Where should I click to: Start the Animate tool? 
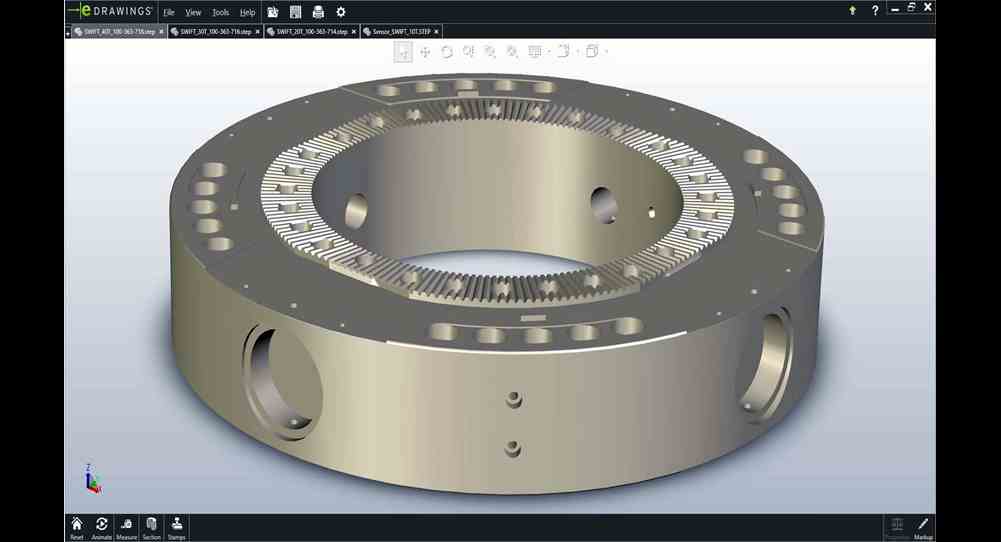click(102, 527)
